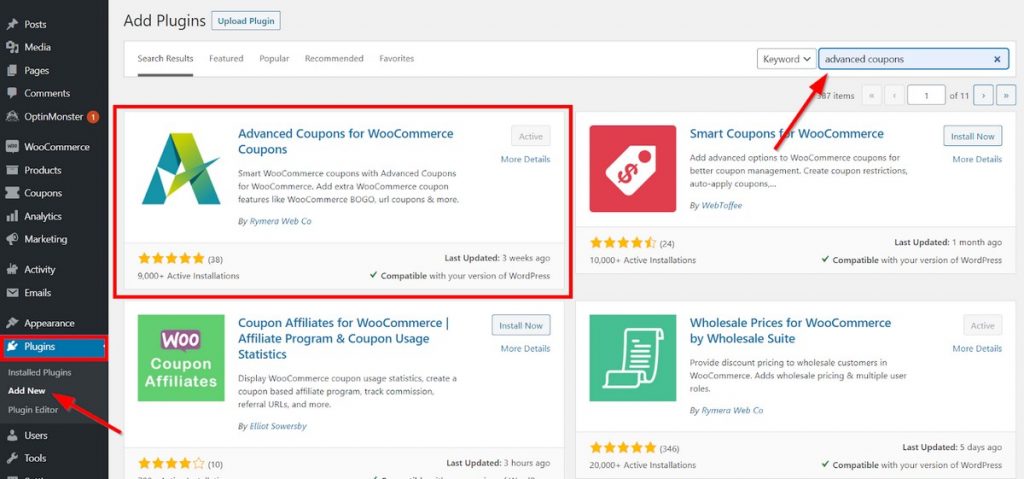
Task: Switch to the Search Results tab
Action: pos(165,58)
